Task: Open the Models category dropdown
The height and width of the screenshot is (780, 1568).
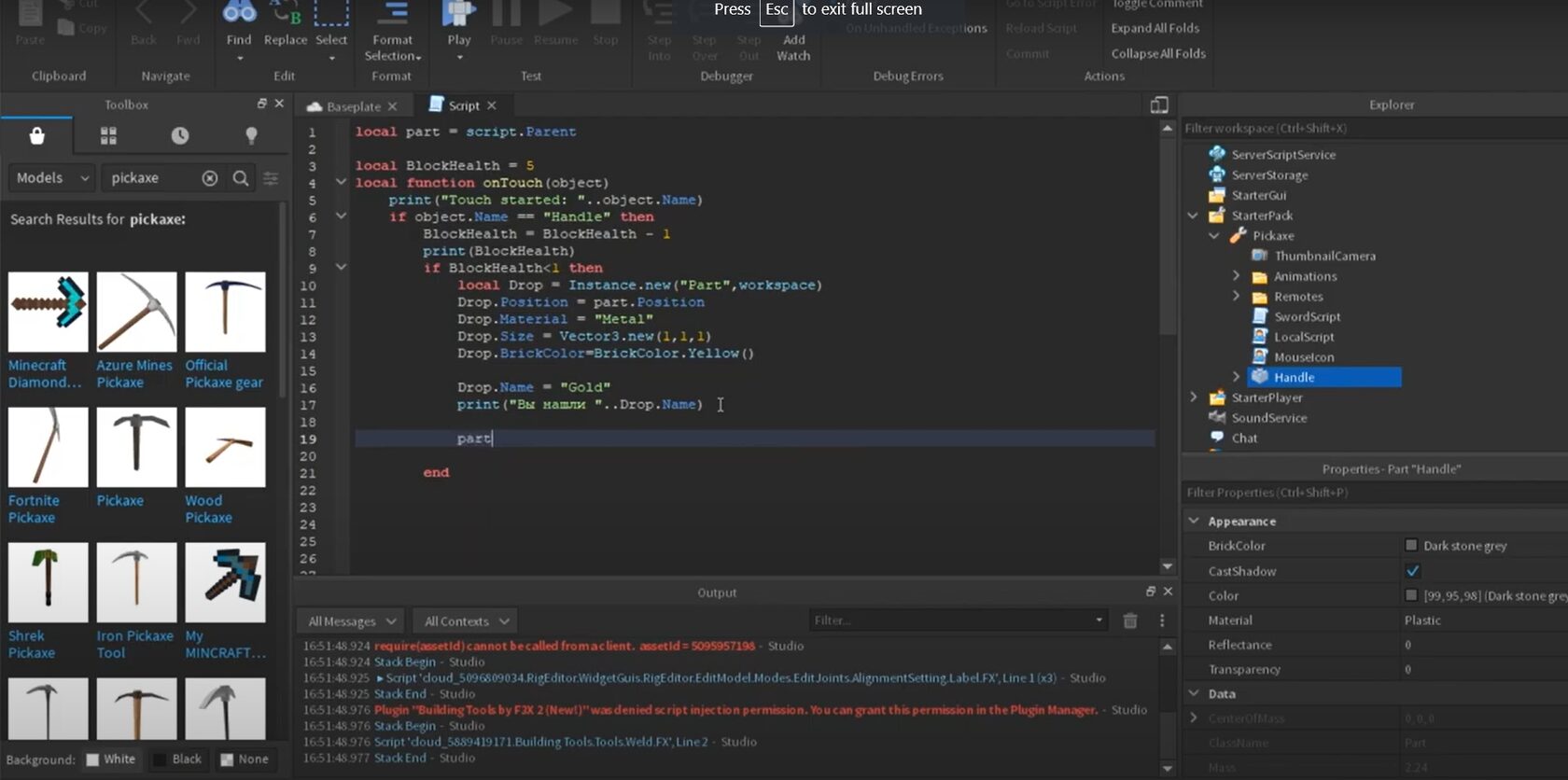Action: 51,178
